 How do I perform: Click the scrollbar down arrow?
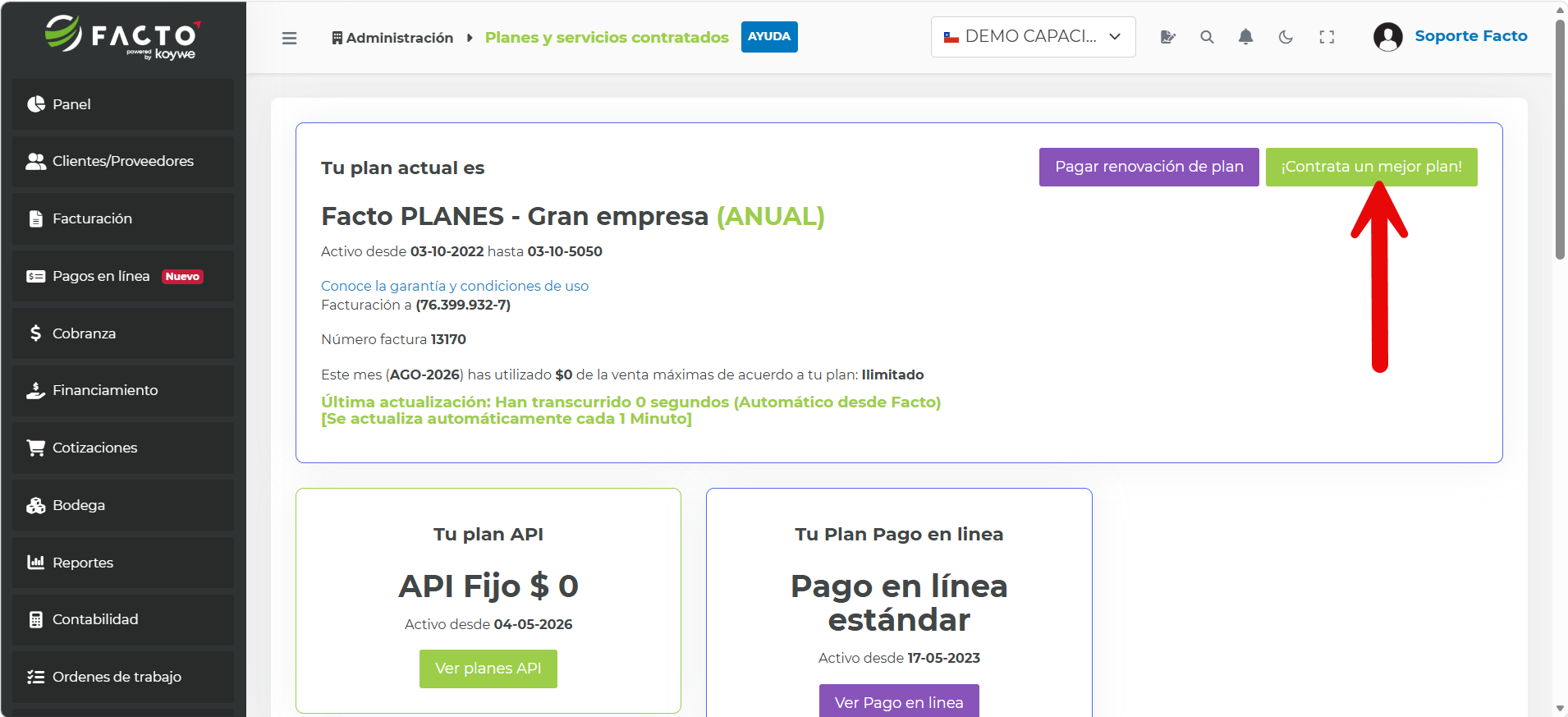pos(1560,708)
